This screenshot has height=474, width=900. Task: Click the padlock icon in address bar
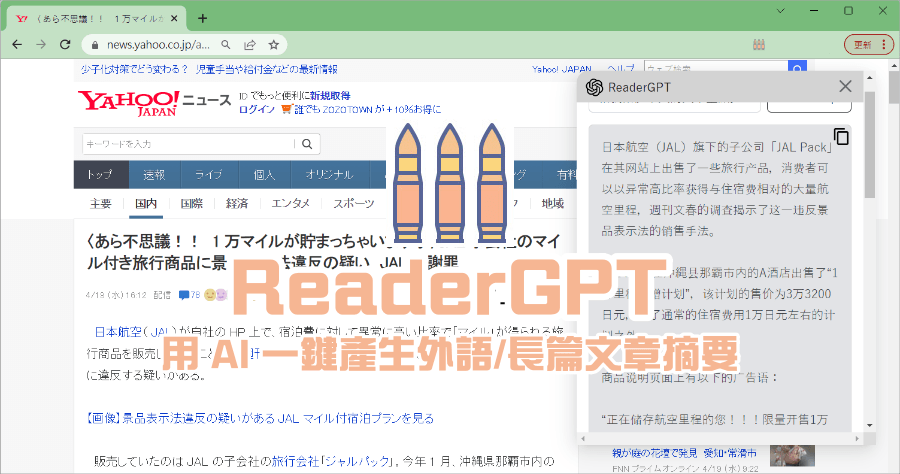click(x=95, y=45)
